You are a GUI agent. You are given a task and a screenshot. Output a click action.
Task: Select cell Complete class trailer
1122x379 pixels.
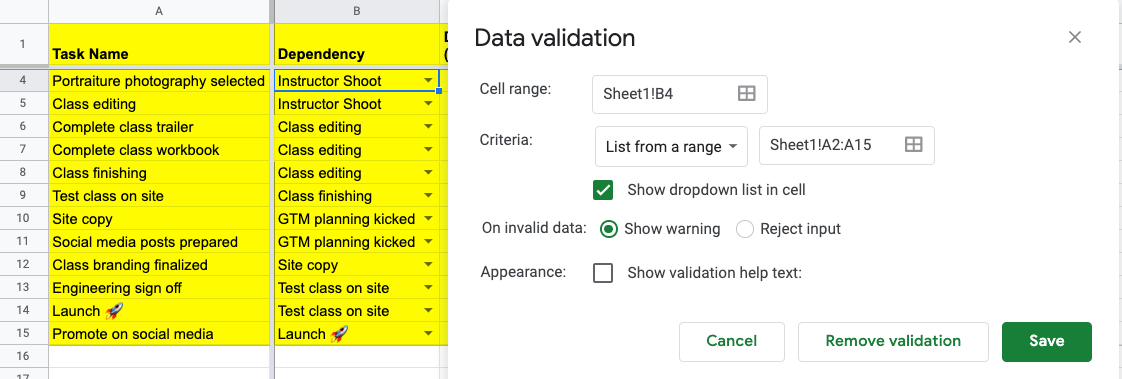coord(159,127)
